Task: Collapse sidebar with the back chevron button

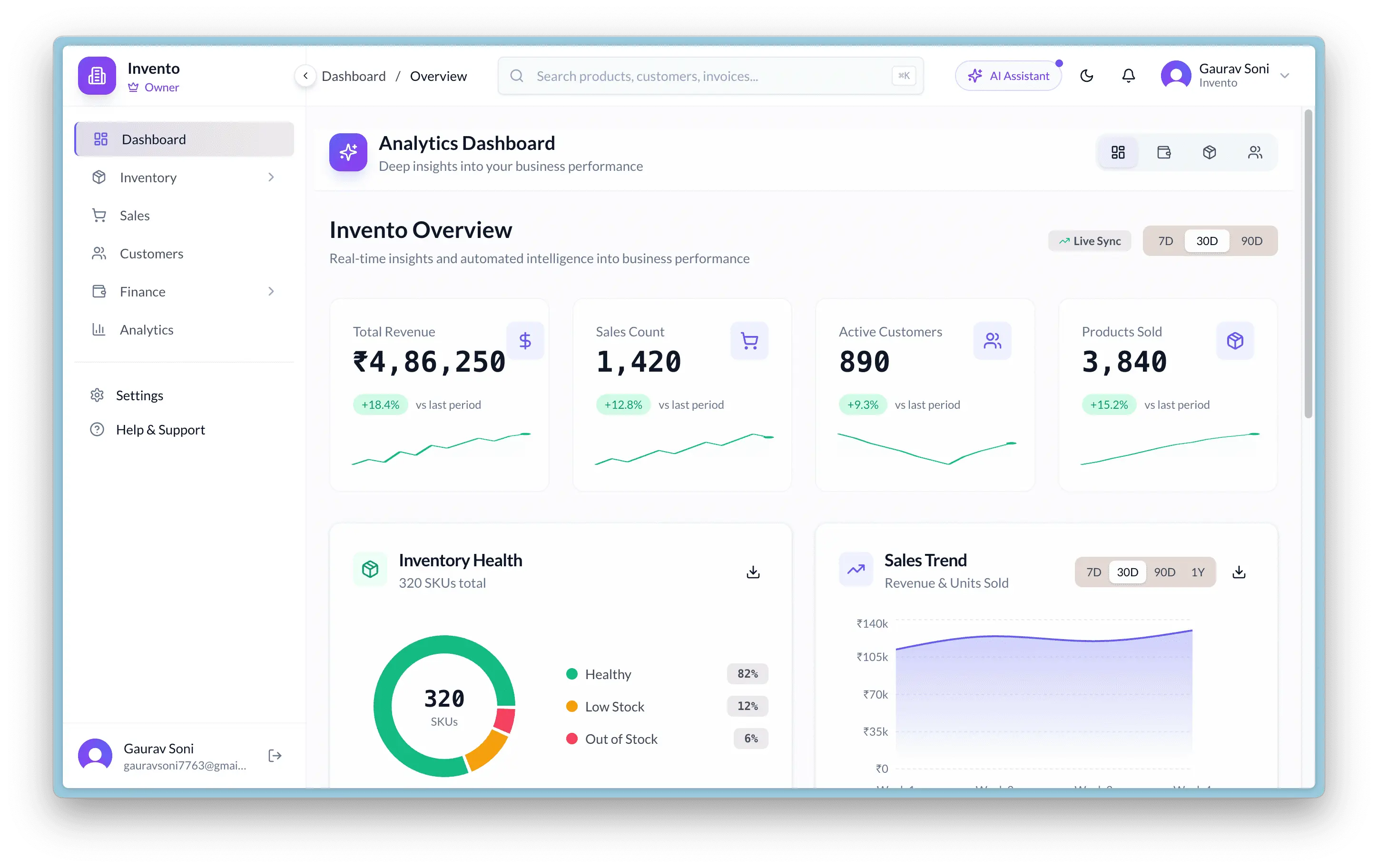Action: 305,76
